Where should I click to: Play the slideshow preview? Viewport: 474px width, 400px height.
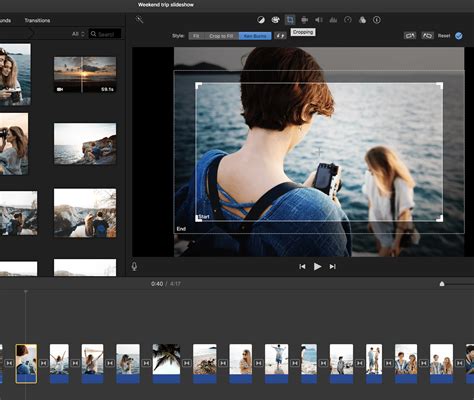317,266
